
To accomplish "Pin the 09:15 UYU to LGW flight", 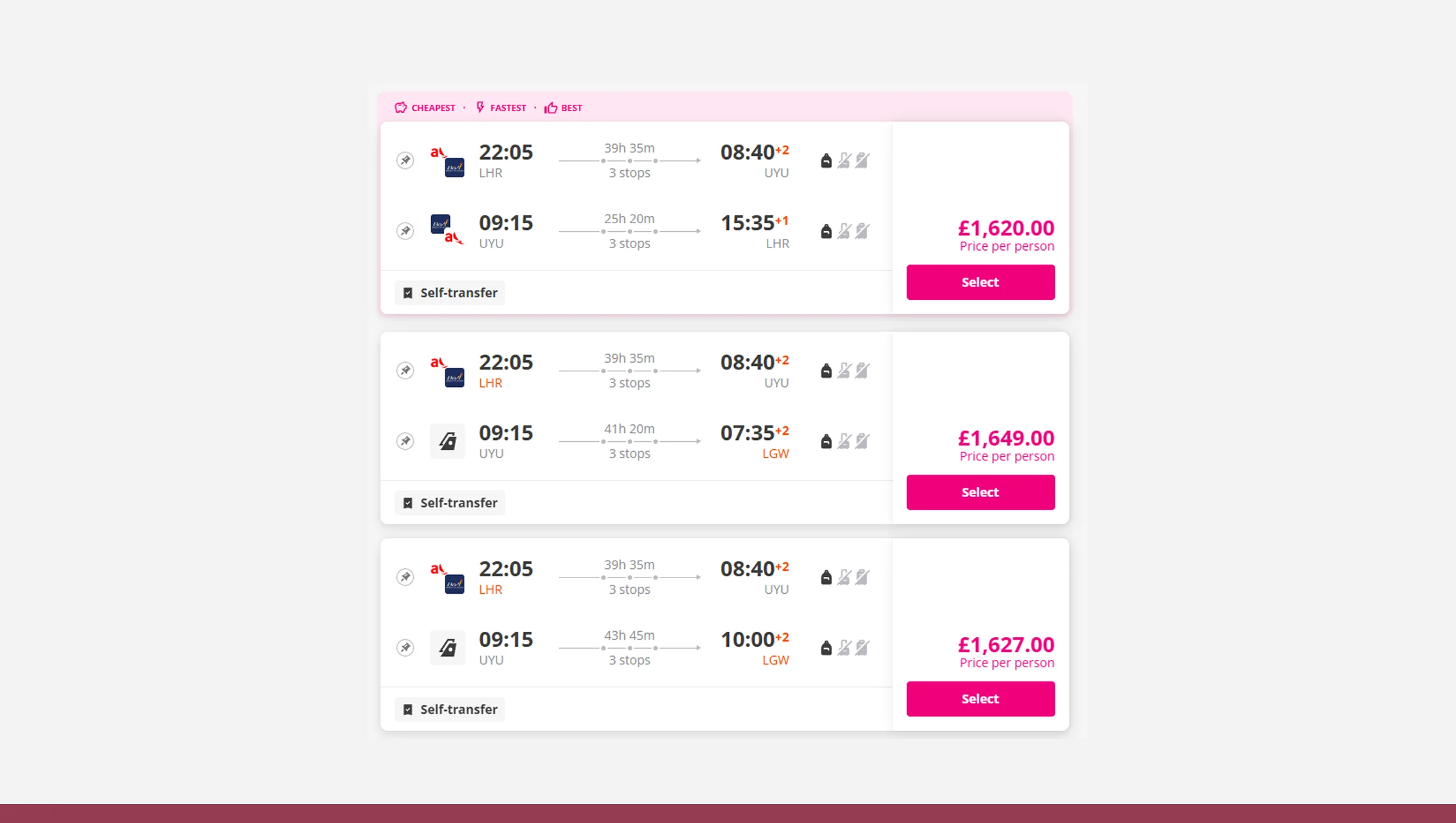I will point(405,441).
